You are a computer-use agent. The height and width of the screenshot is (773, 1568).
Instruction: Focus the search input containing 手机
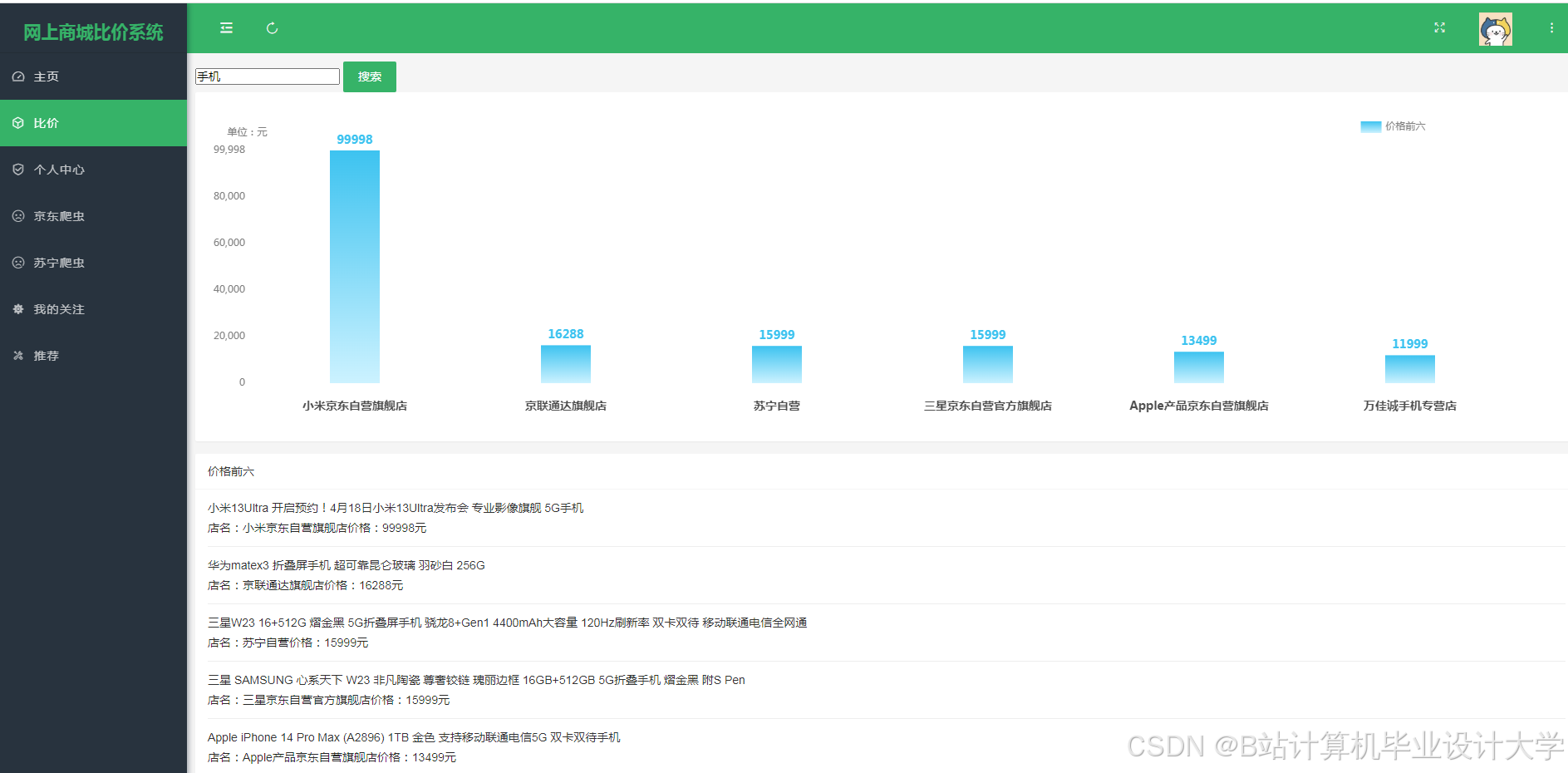[x=268, y=76]
